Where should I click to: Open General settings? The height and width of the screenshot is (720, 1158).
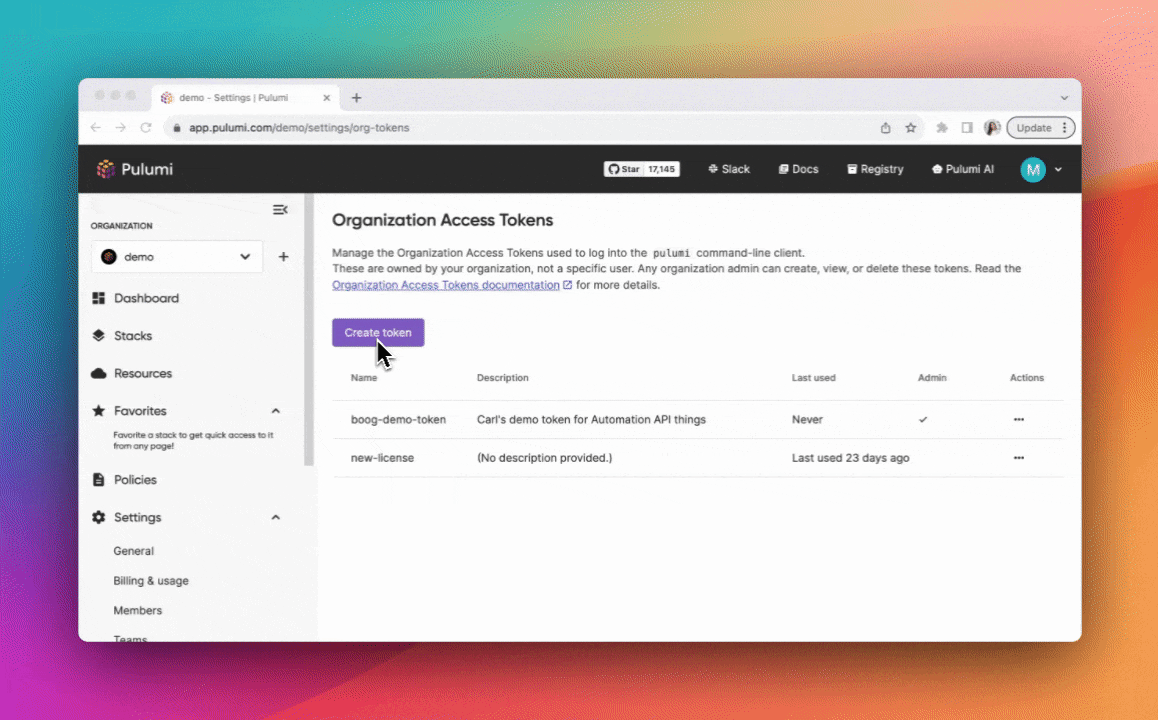(134, 551)
